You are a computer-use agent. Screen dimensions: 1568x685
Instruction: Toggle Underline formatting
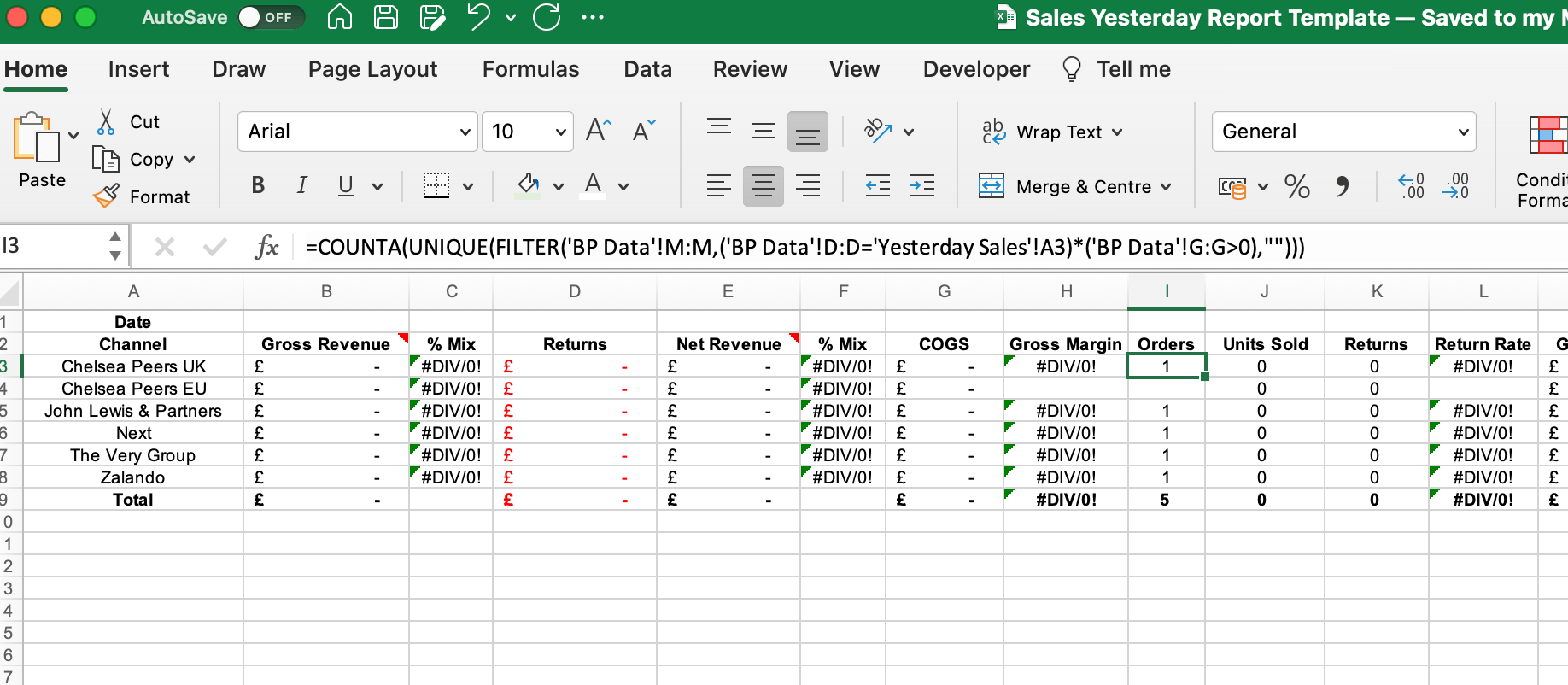346,185
